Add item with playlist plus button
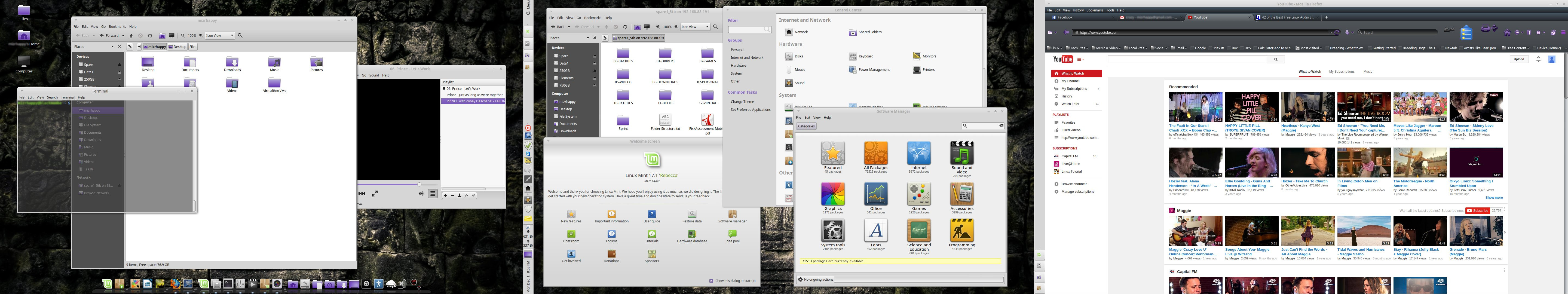 [x=446, y=195]
